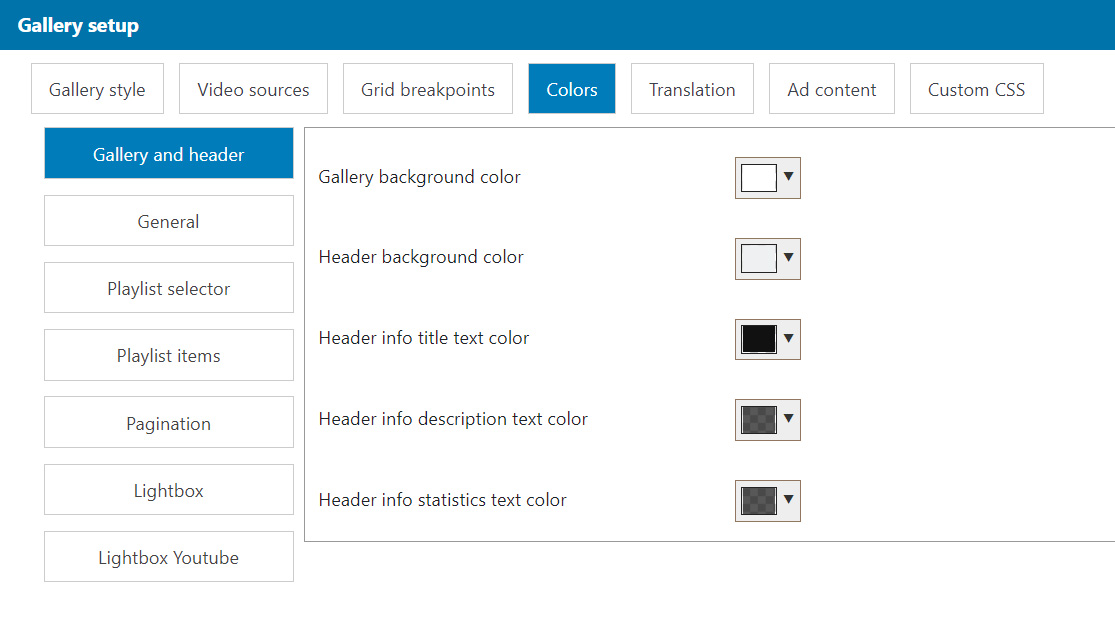This screenshot has height=632, width=1115.
Task: Expand the Gallery background color dropdown arrow
Action: (x=789, y=177)
